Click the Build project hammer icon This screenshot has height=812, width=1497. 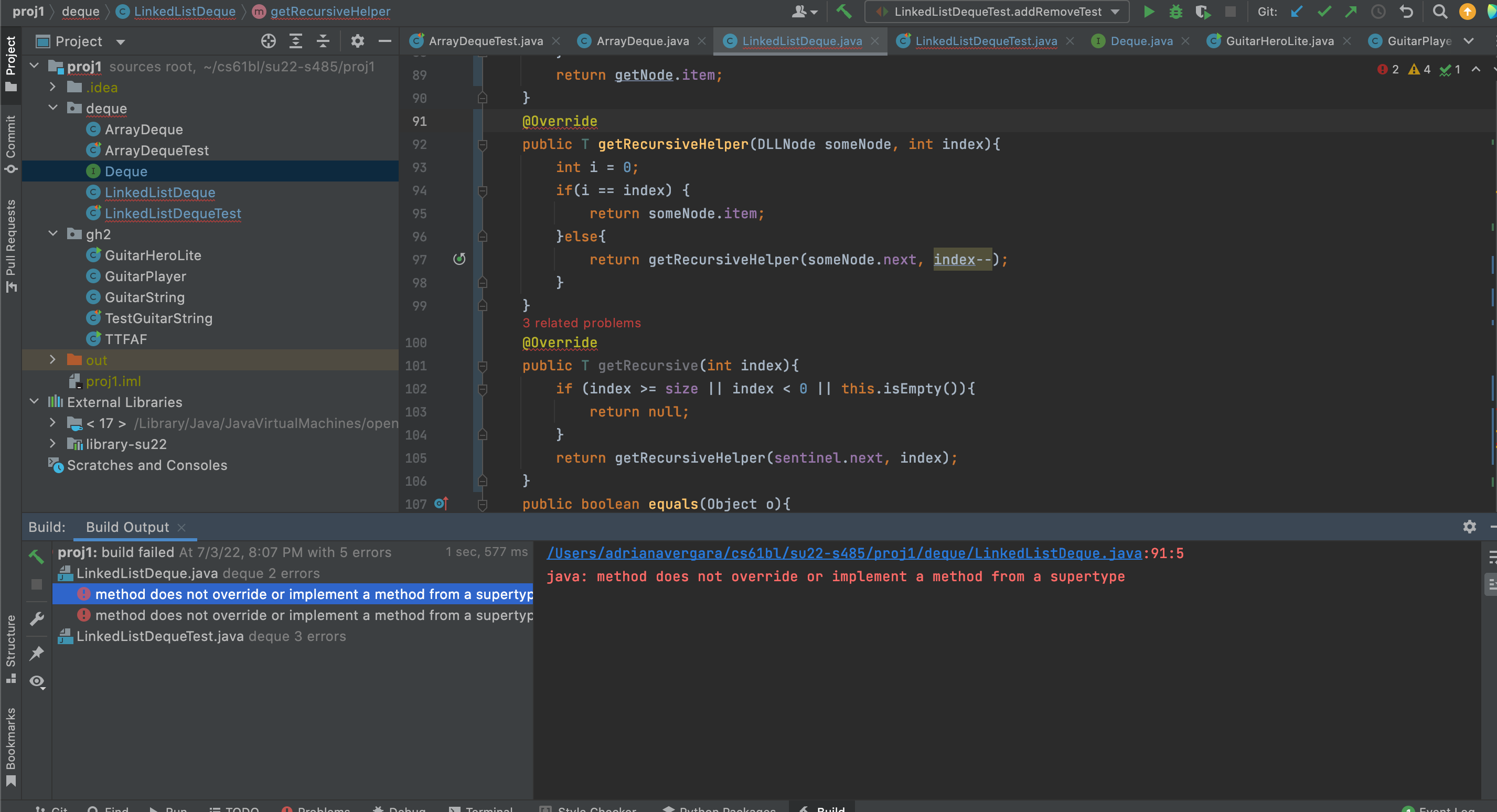(844, 12)
